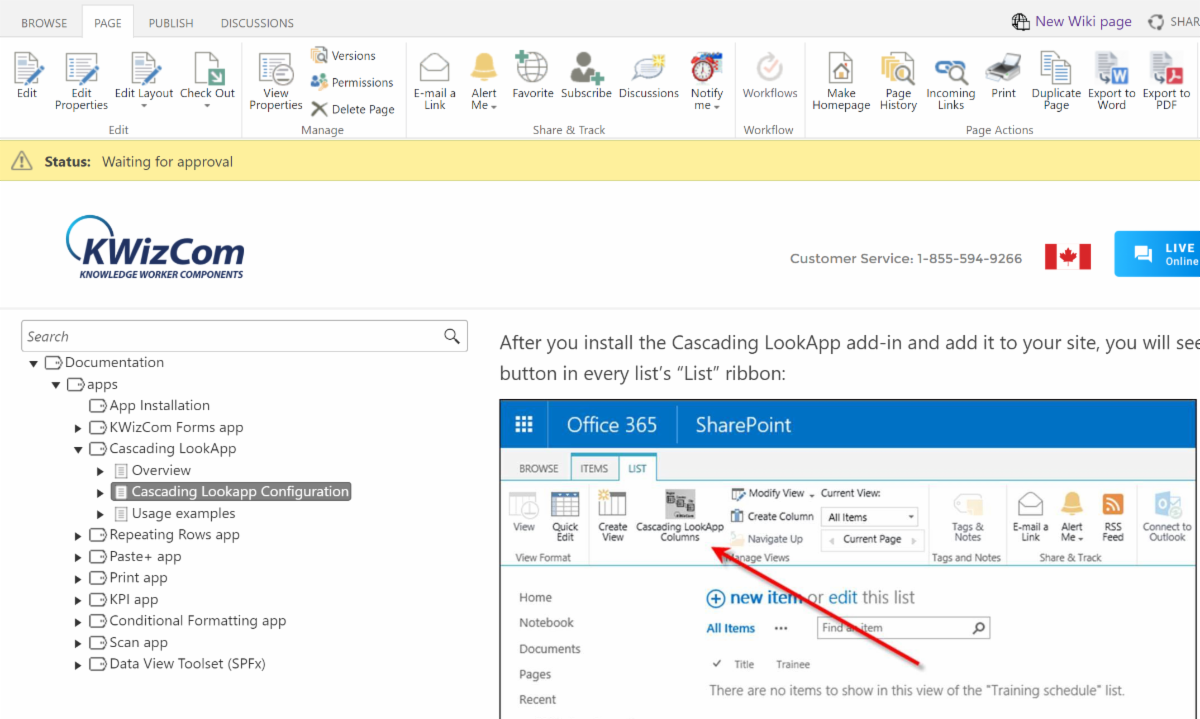This screenshot has height=719, width=1200.
Task: Click the Overview tree item
Action: coord(161,470)
